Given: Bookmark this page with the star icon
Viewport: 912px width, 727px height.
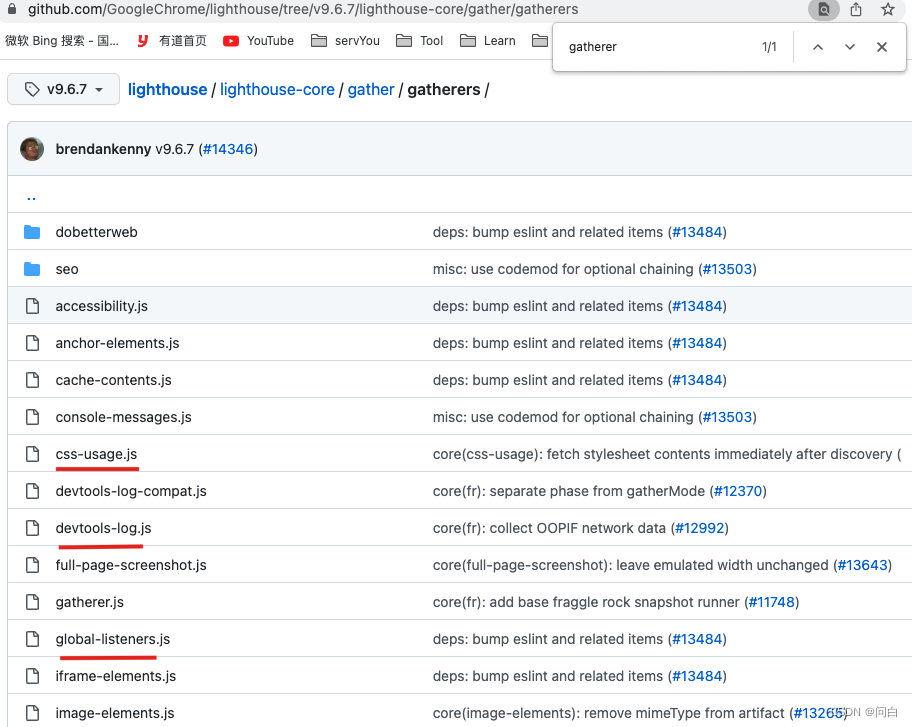Looking at the screenshot, I should click(x=888, y=9).
